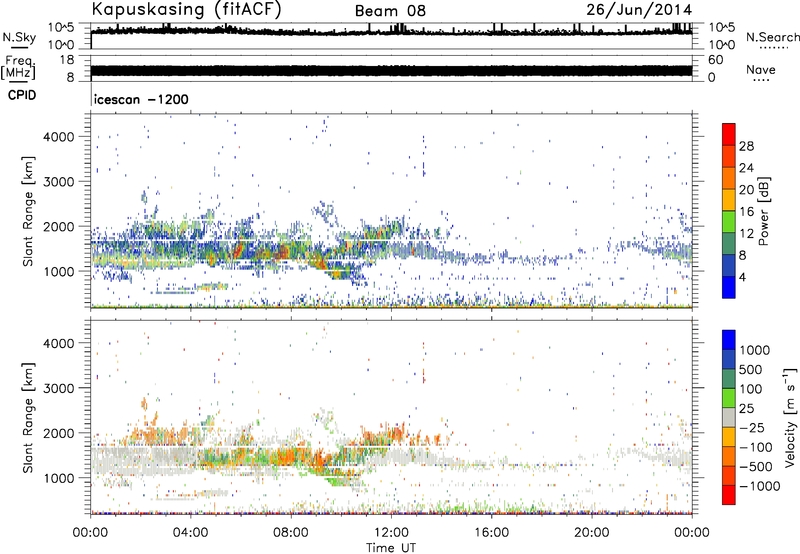The height and width of the screenshot is (554, 800).
Task: Click the "04:00" time tick label
Action: click(x=190, y=533)
